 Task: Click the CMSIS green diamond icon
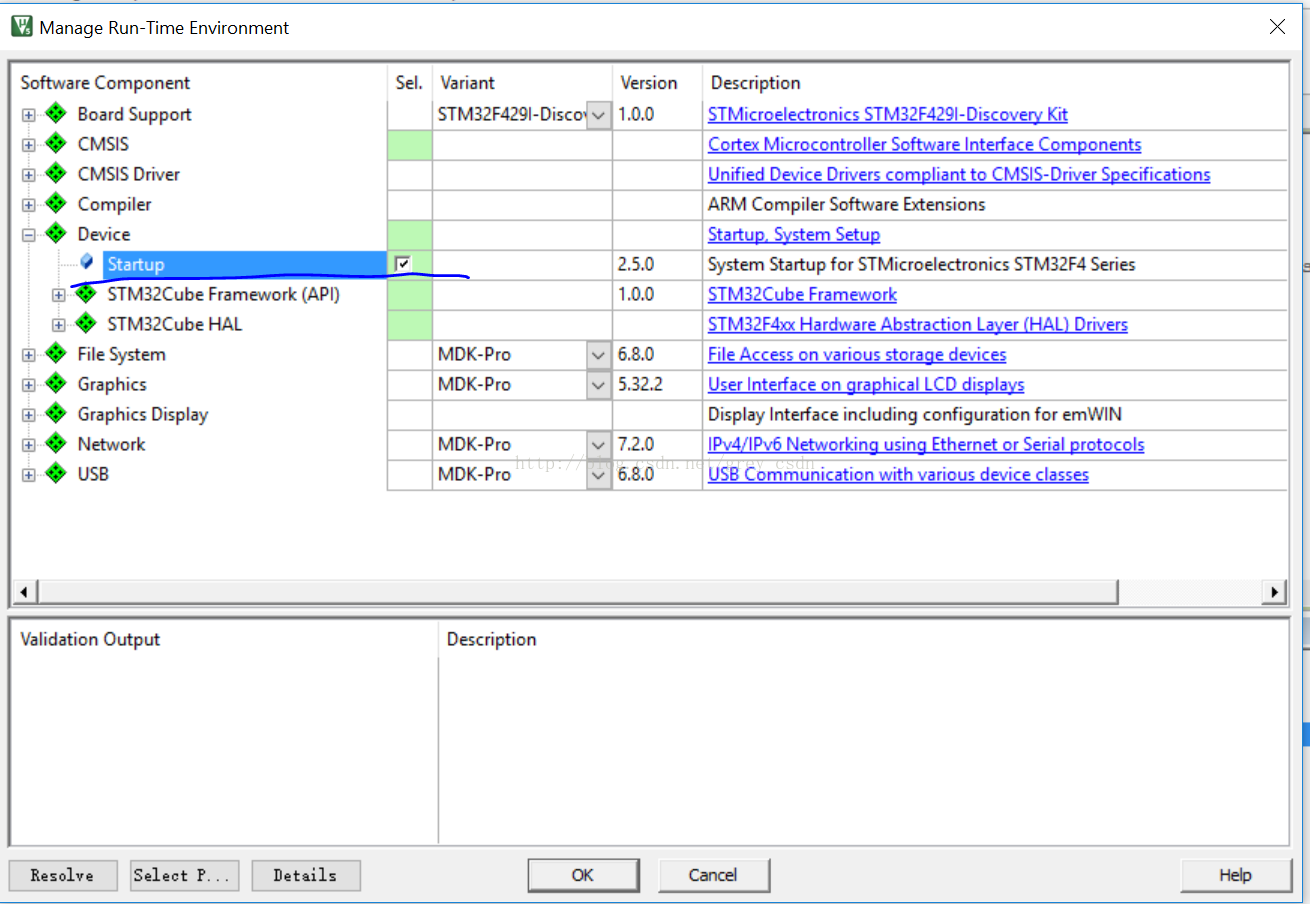point(56,144)
